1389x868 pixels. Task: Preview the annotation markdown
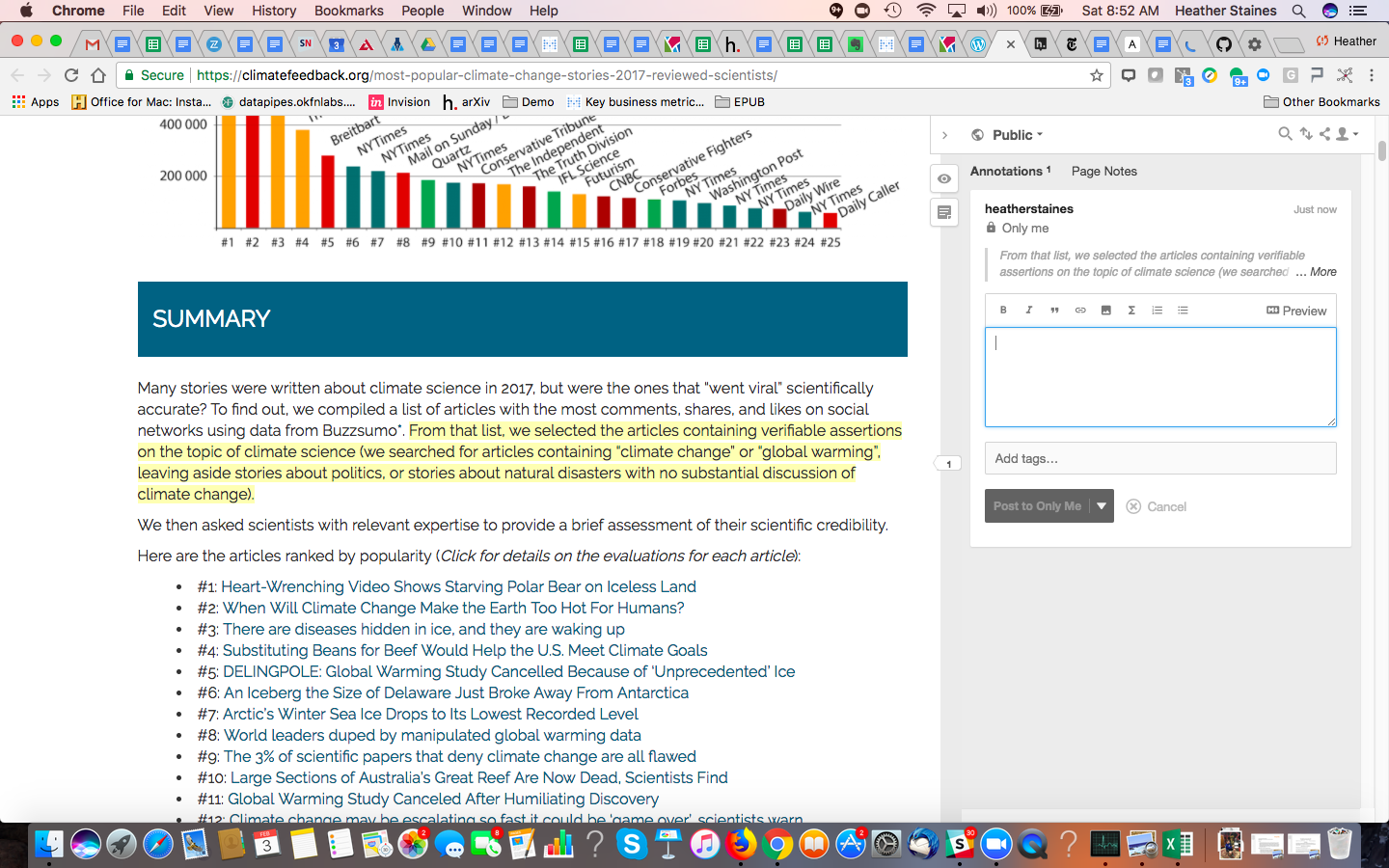point(1296,311)
